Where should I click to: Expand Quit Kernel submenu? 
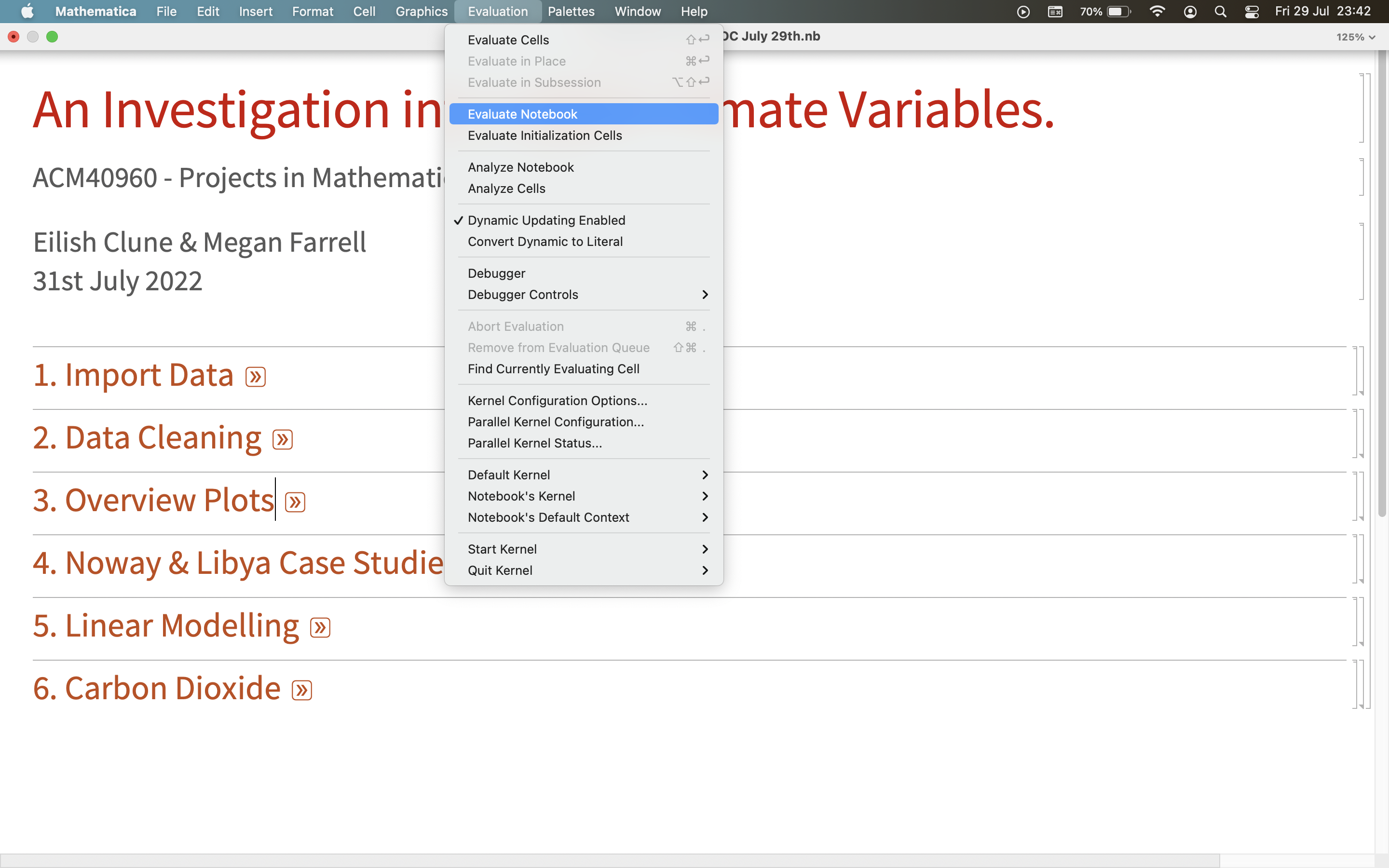pyautogui.click(x=584, y=570)
